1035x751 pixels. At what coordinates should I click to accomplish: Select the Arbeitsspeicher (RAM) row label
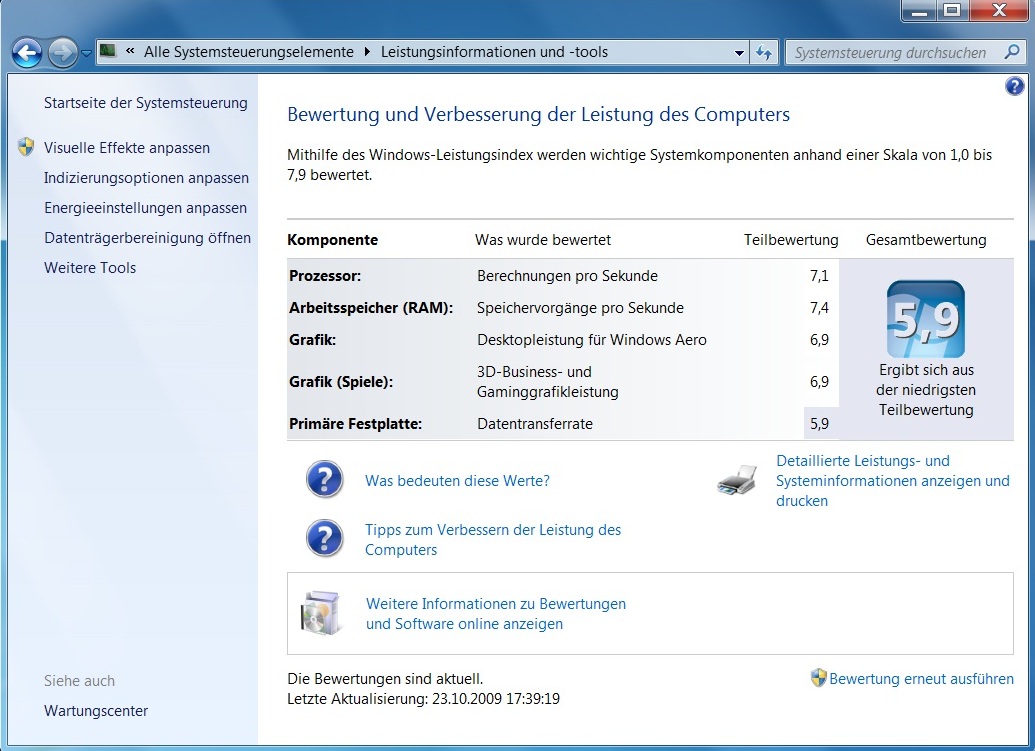coord(371,308)
